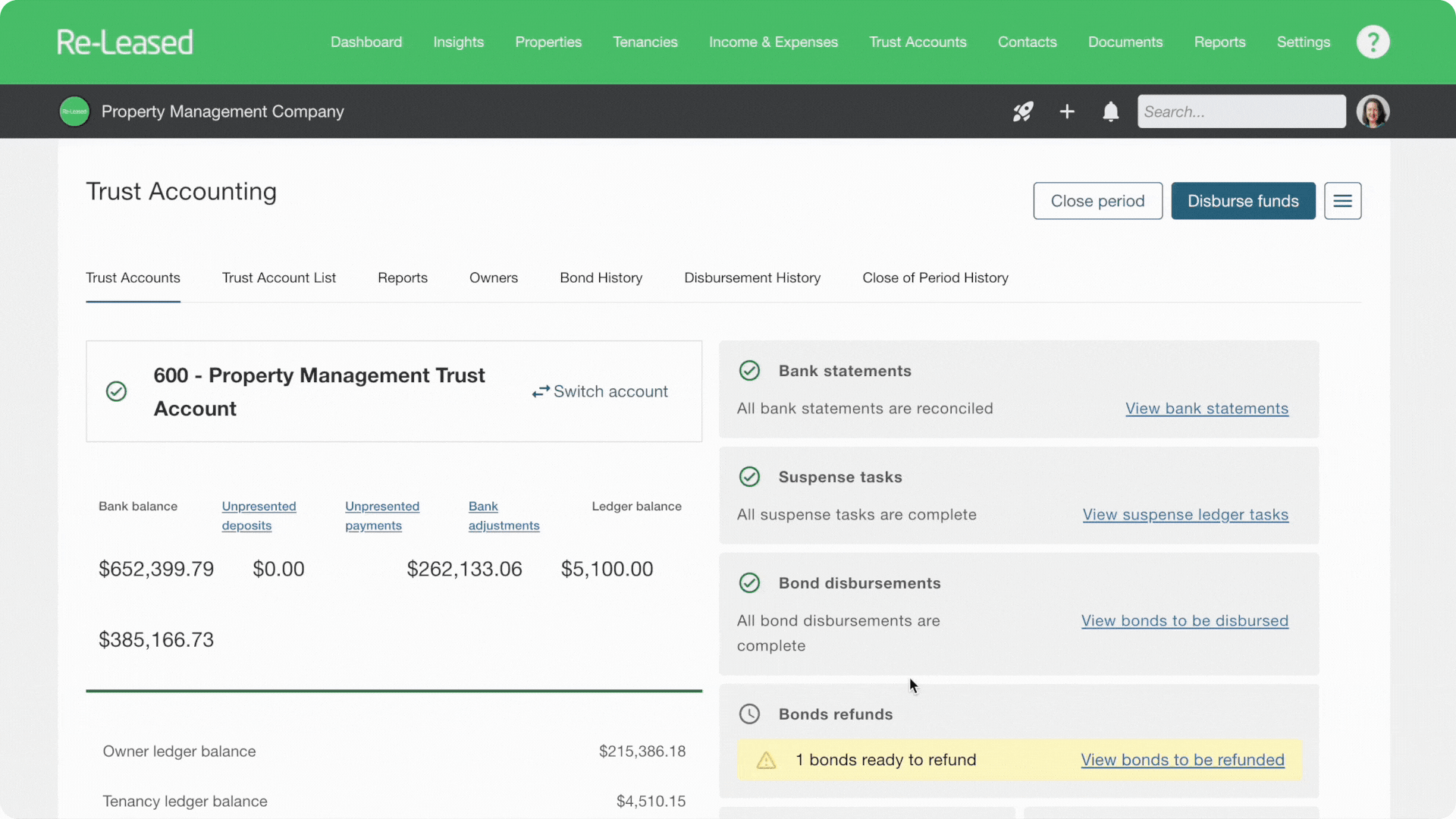Open the Reports top navigation menu
1456x819 pixels.
point(1219,42)
